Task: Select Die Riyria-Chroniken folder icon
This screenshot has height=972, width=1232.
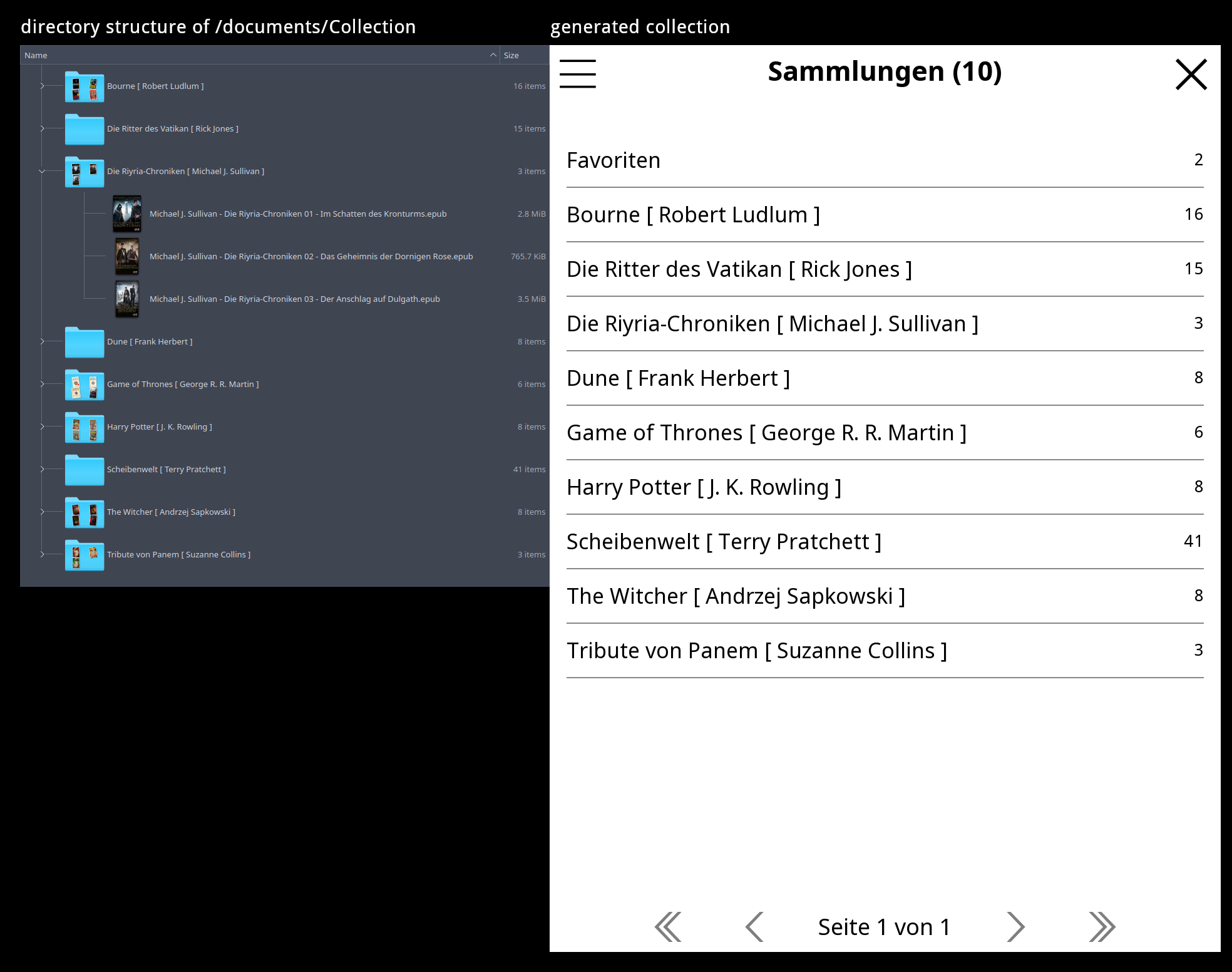Action: click(85, 172)
